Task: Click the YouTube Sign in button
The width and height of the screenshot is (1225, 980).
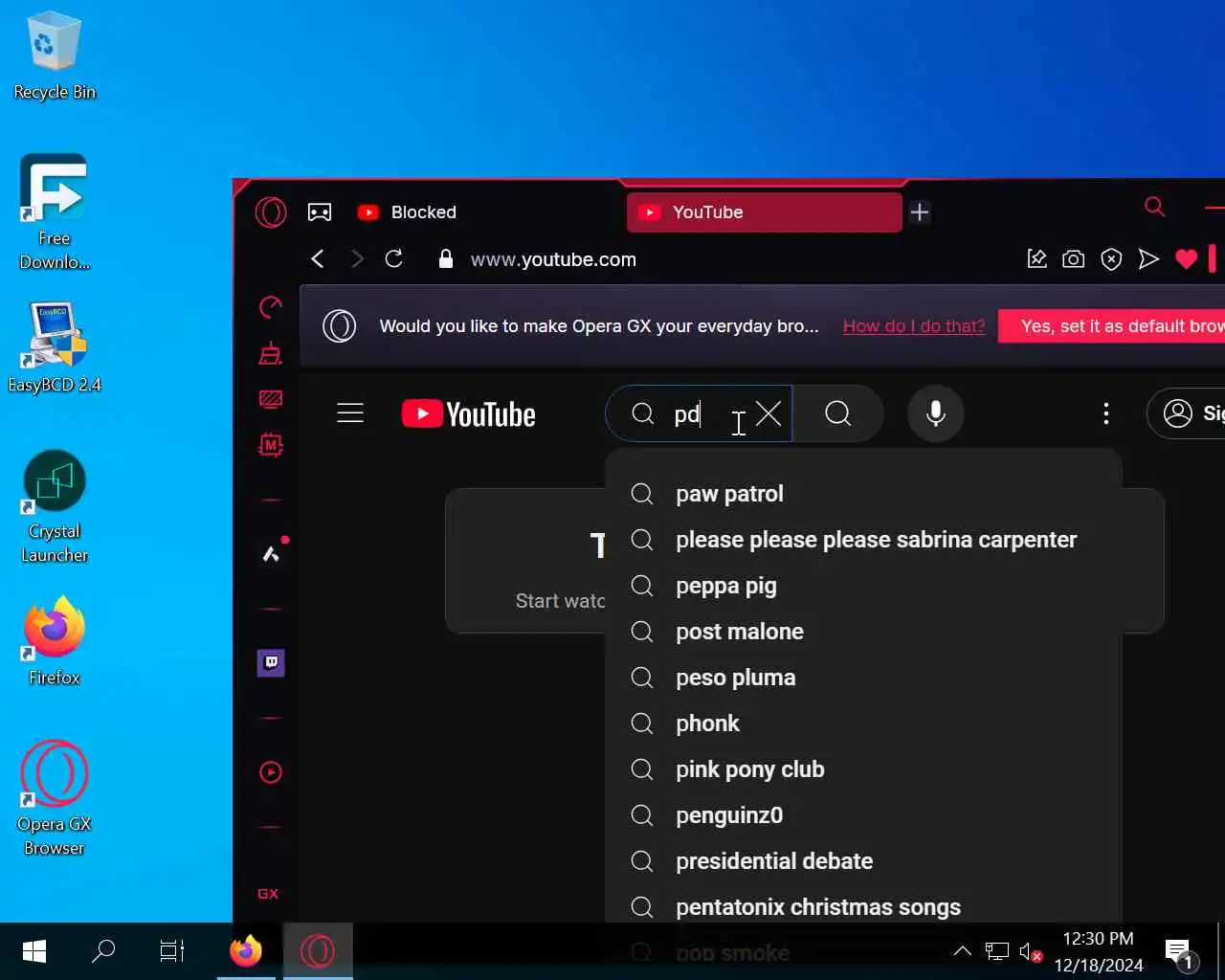Action: point(1187,413)
